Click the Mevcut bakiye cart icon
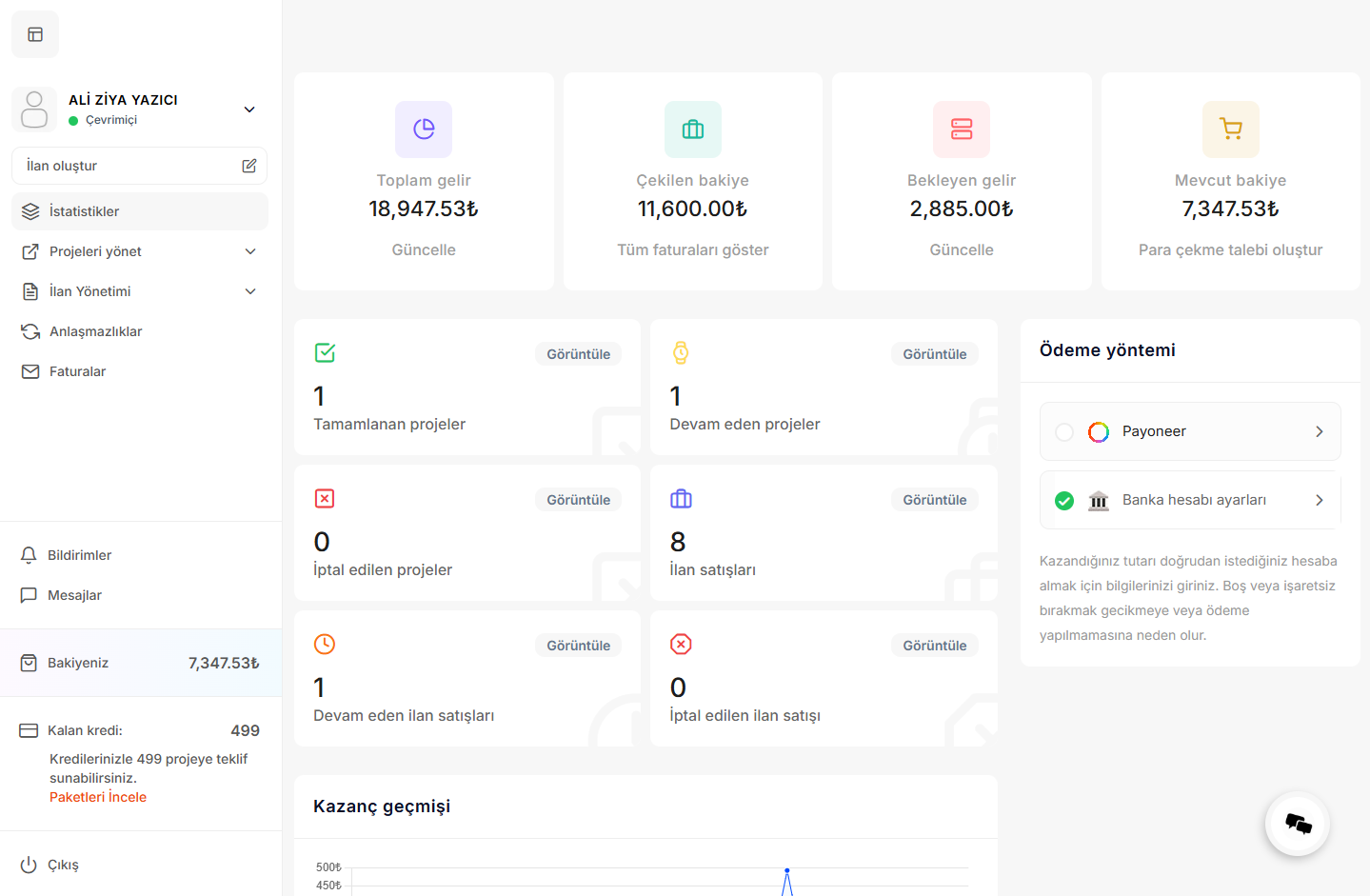Image resolution: width=1370 pixels, height=896 pixels. pos(1231,129)
